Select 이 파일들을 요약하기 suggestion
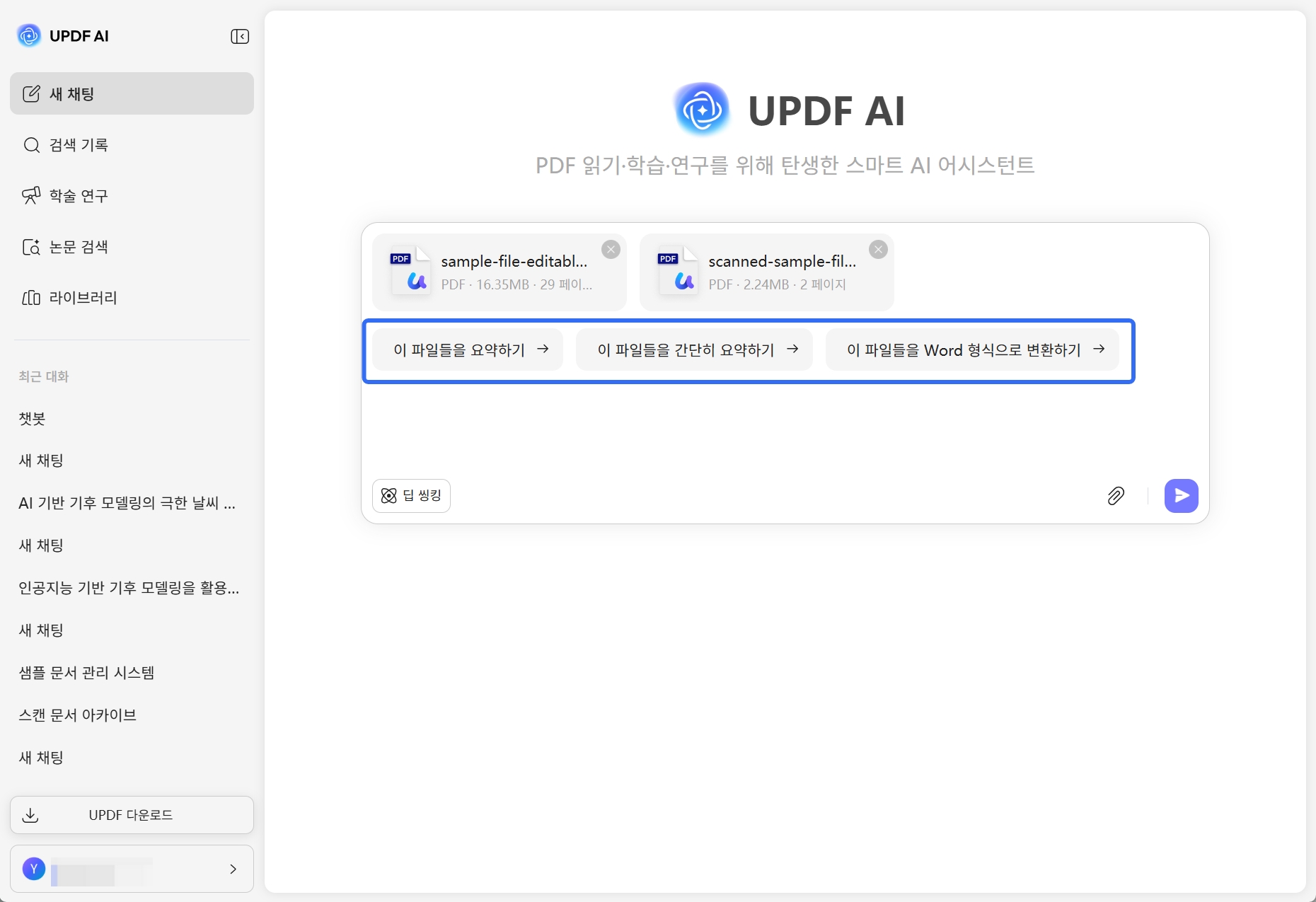1316x902 pixels. pos(468,349)
